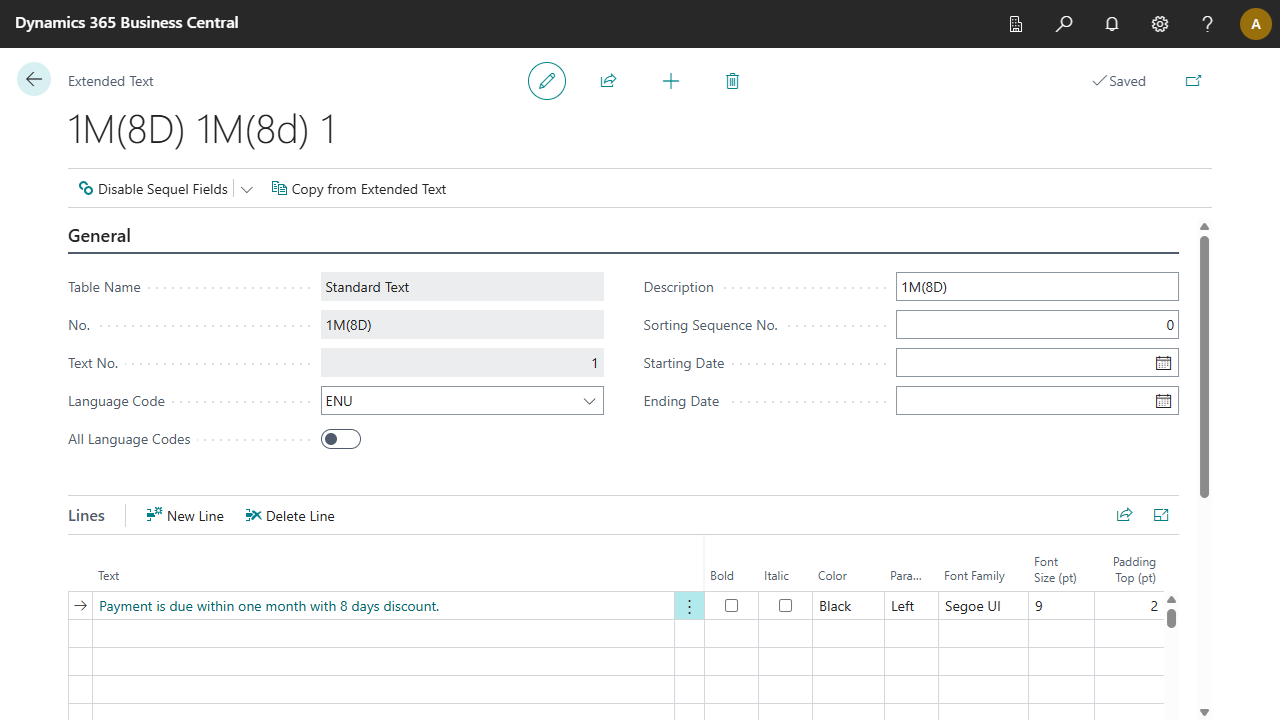Open page in new window icon
1280x720 pixels.
click(x=1193, y=81)
